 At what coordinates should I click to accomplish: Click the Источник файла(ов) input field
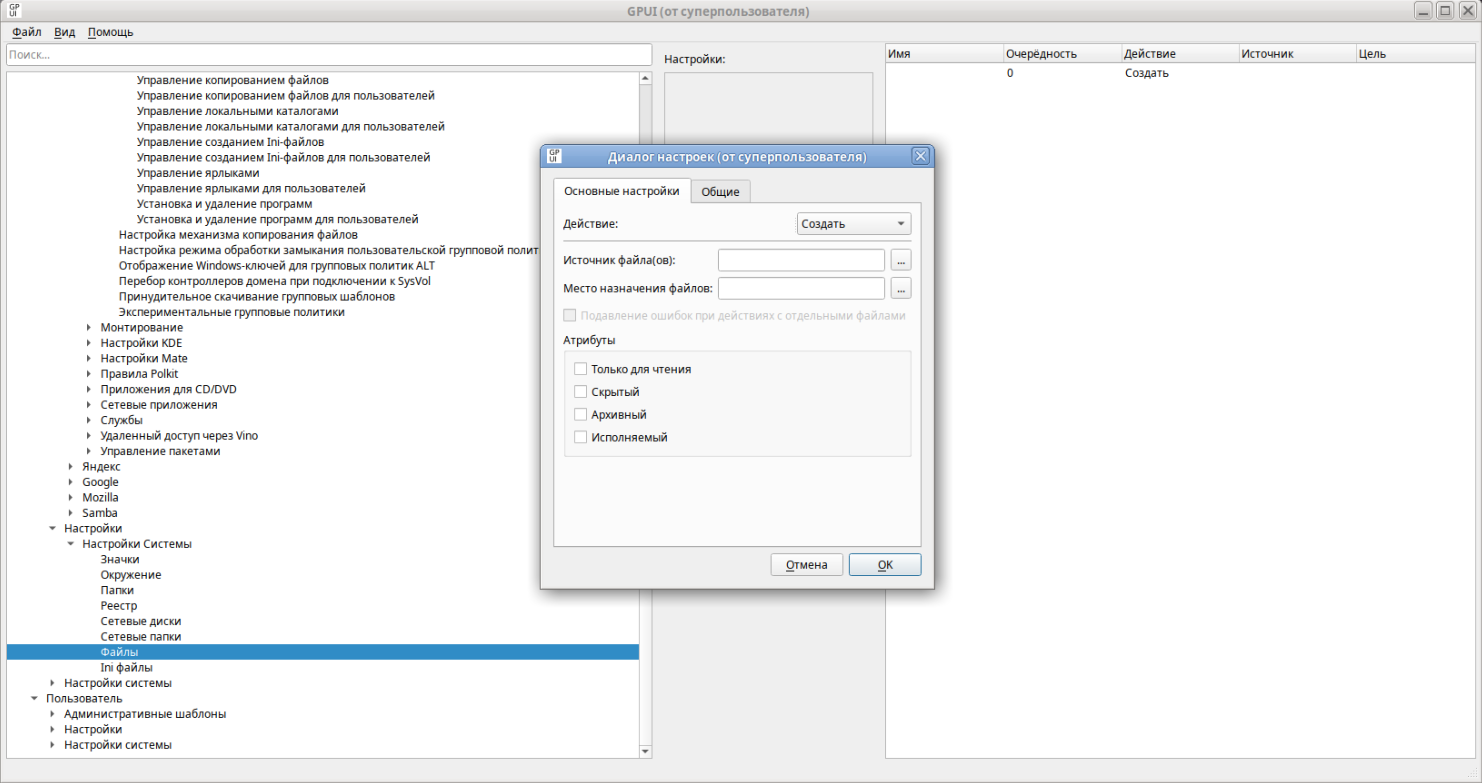pos(802,260)
